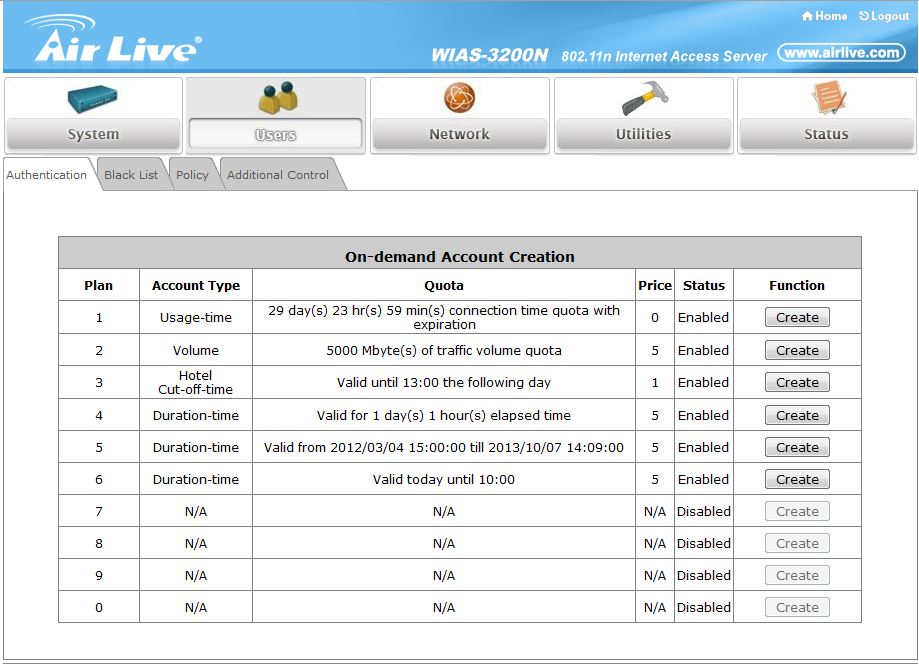Select the Additional Control tab
The width and height of the screenshot is (919, 664).
278,175
